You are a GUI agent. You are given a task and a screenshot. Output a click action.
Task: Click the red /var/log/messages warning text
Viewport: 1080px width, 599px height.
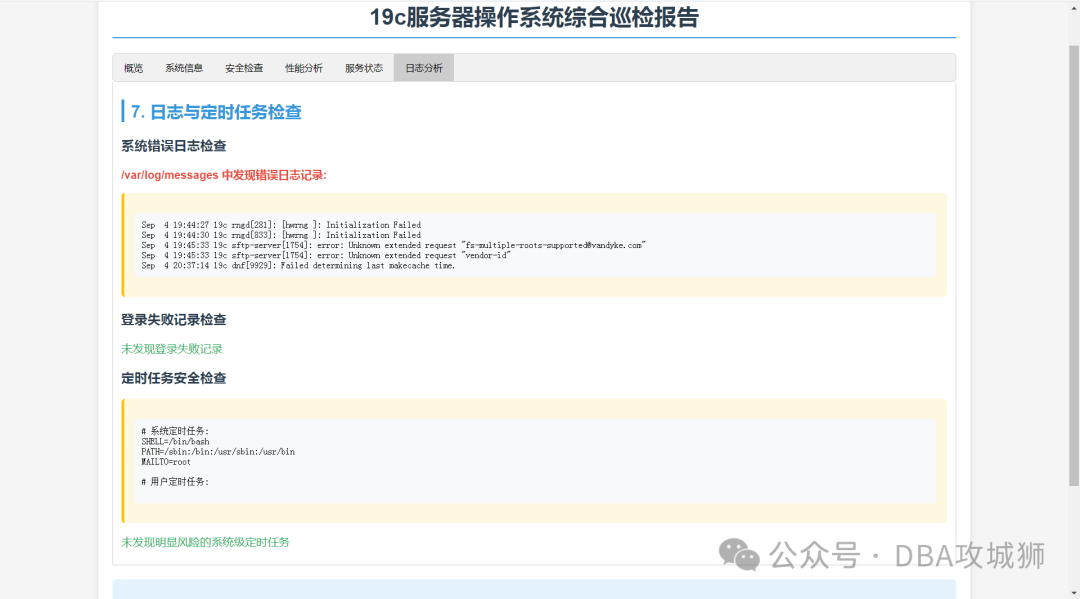(224, 175)
